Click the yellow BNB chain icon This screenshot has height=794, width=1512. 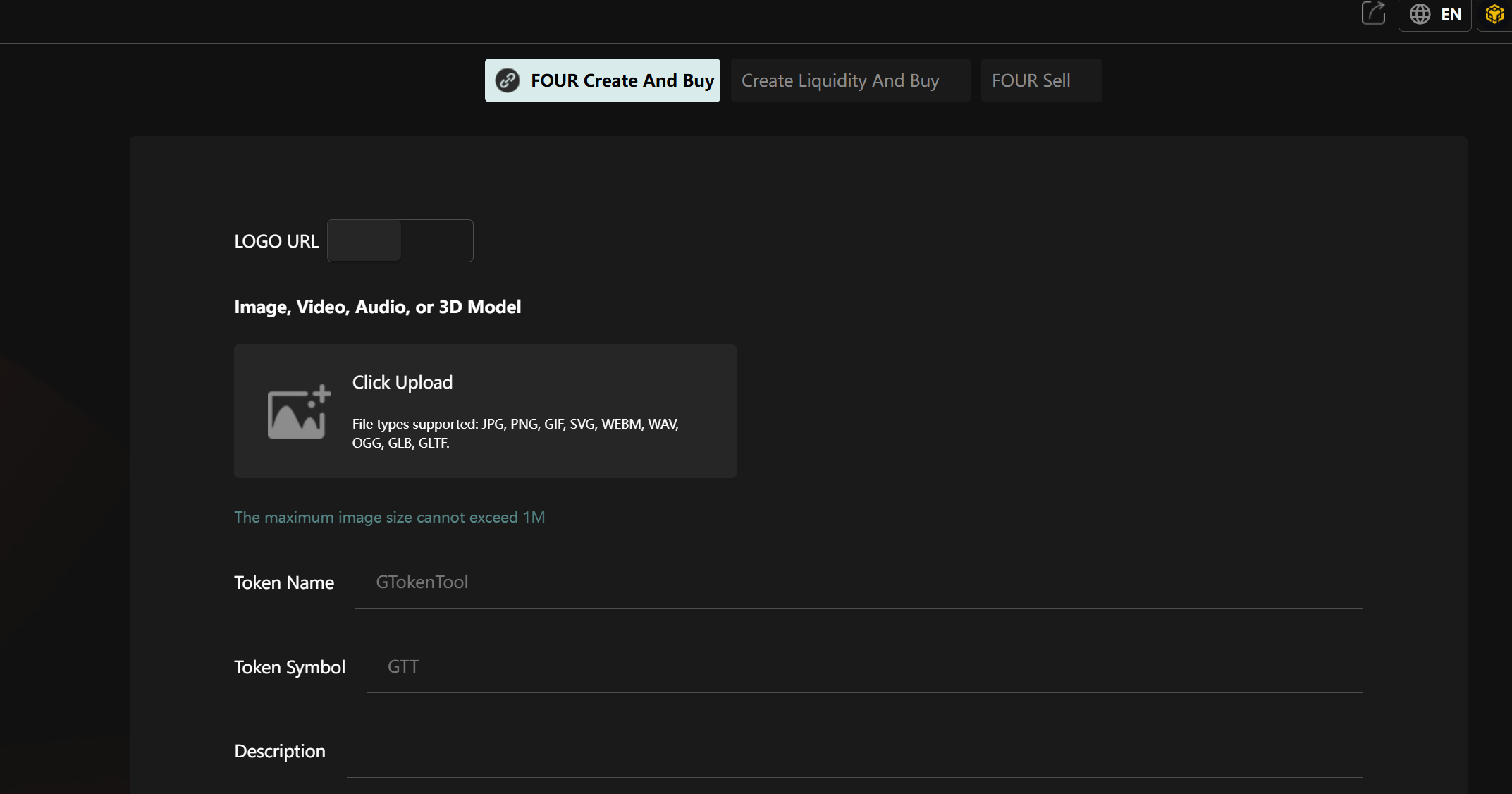[1494, 14]
